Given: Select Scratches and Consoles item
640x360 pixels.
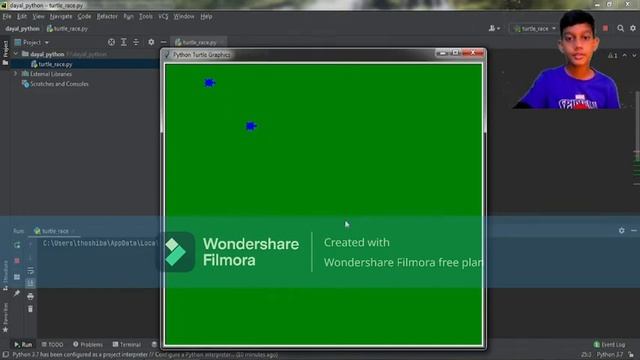Looking at the screenshot, I should point(55,84).
